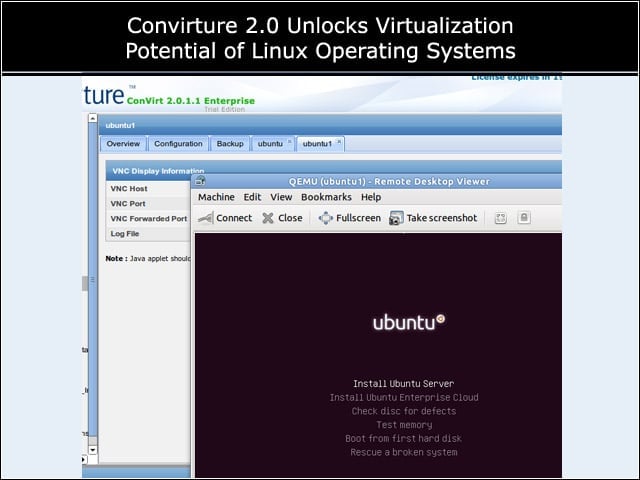Click the ConVirt 2.0.1.1 Enterprise version text
This screenshot has height=480, width=640.
191,101
